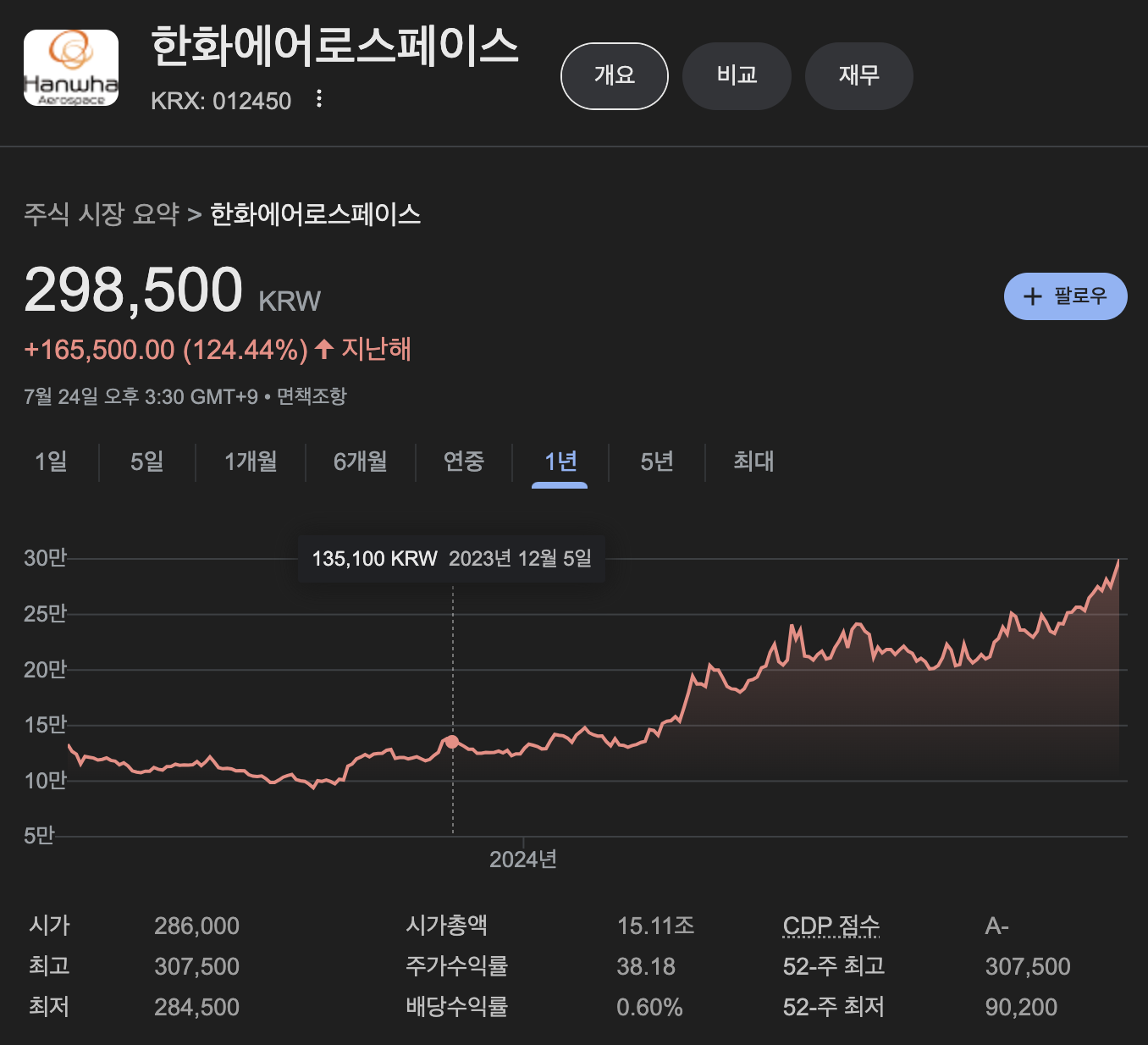Click the 한화에어로스페이스 page title
The height and width of the screenshot is (1045, 1148).
point(334,47)
